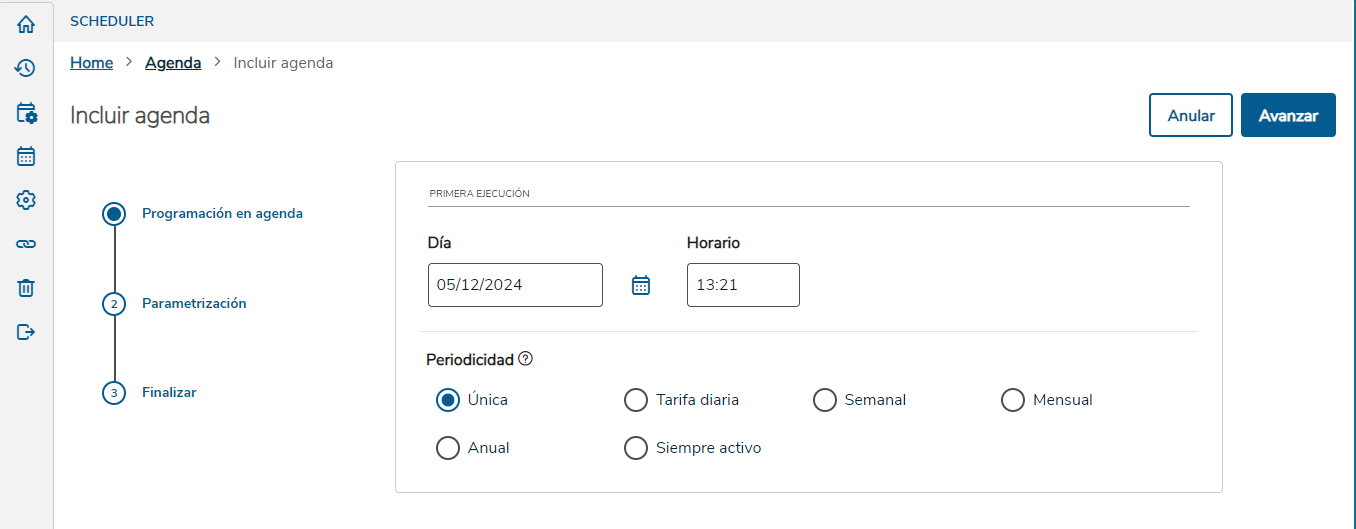Select the Única periodicity option

(x=448, y=400)
